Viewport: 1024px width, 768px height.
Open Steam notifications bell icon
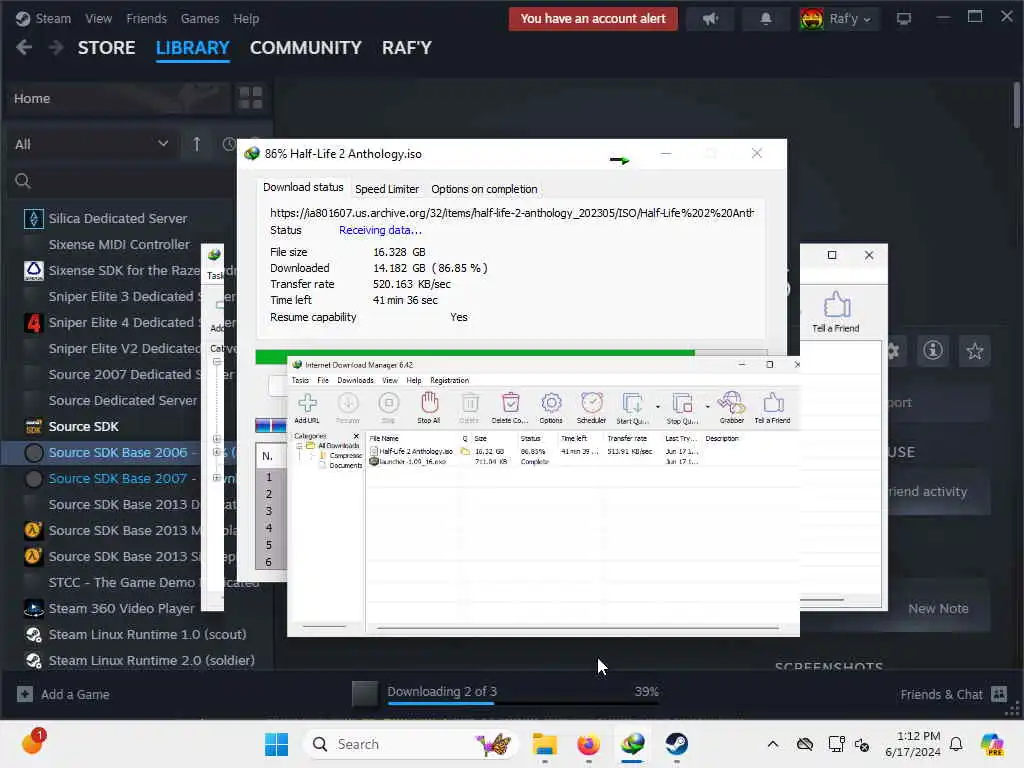pos(765,19)
